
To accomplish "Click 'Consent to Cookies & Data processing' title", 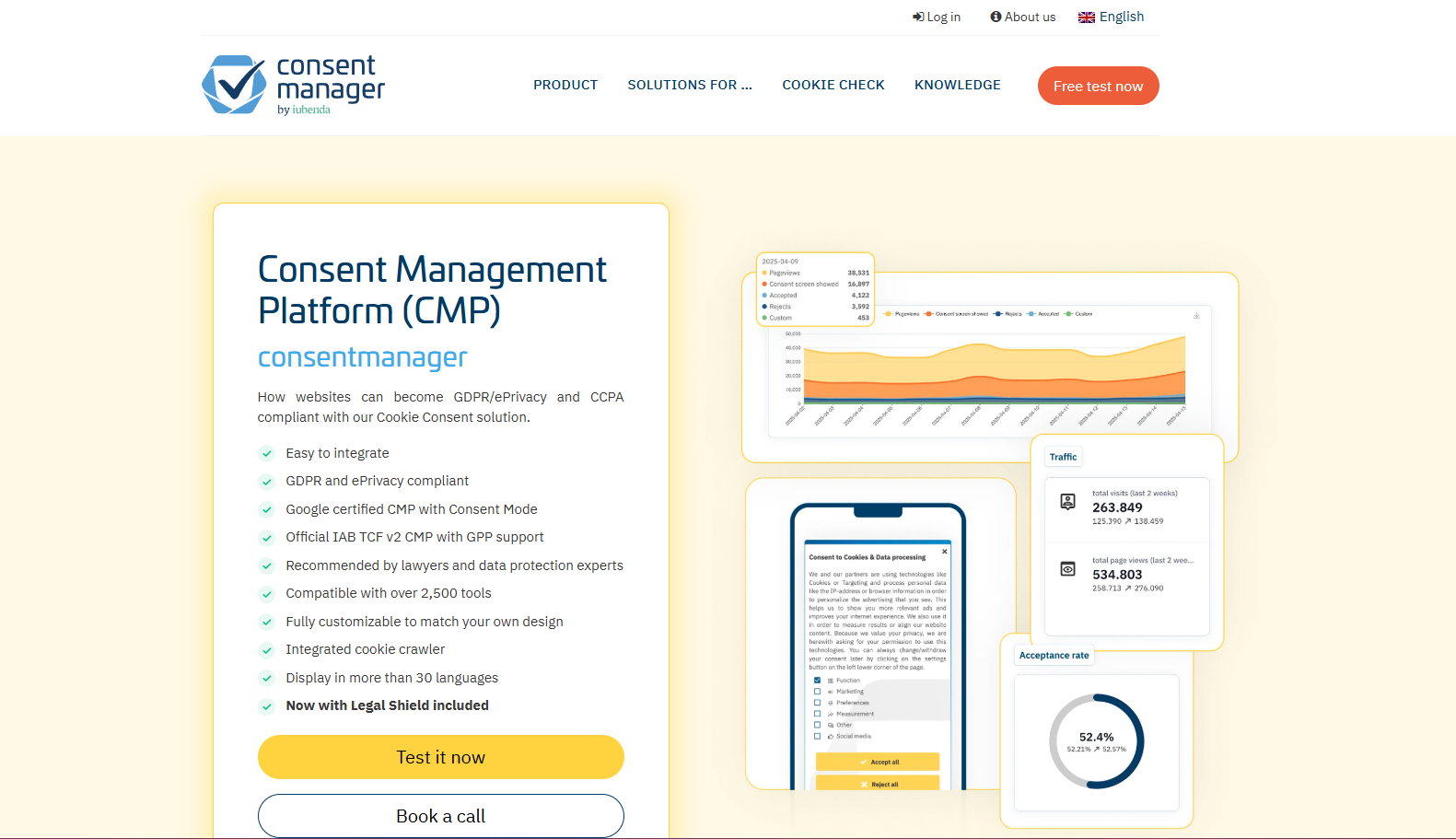I will coord(868,557).
